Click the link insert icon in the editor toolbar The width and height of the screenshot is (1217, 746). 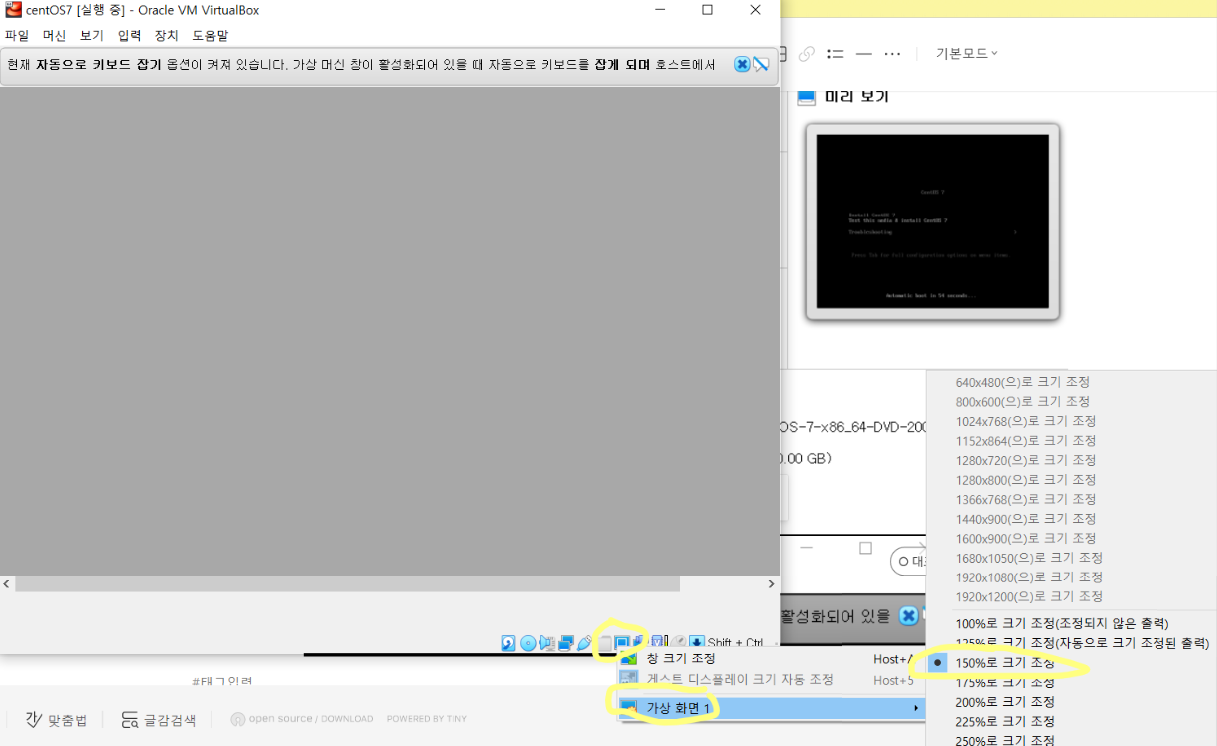tap(807, 53)
